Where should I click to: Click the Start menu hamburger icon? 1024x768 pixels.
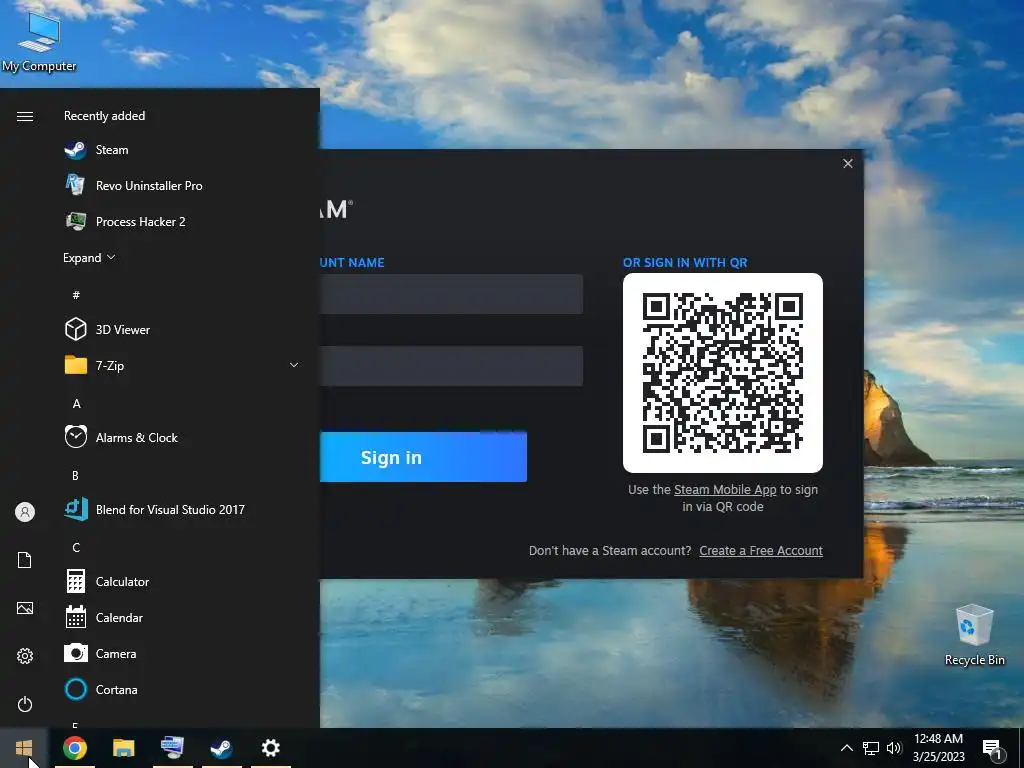[25, 116]
